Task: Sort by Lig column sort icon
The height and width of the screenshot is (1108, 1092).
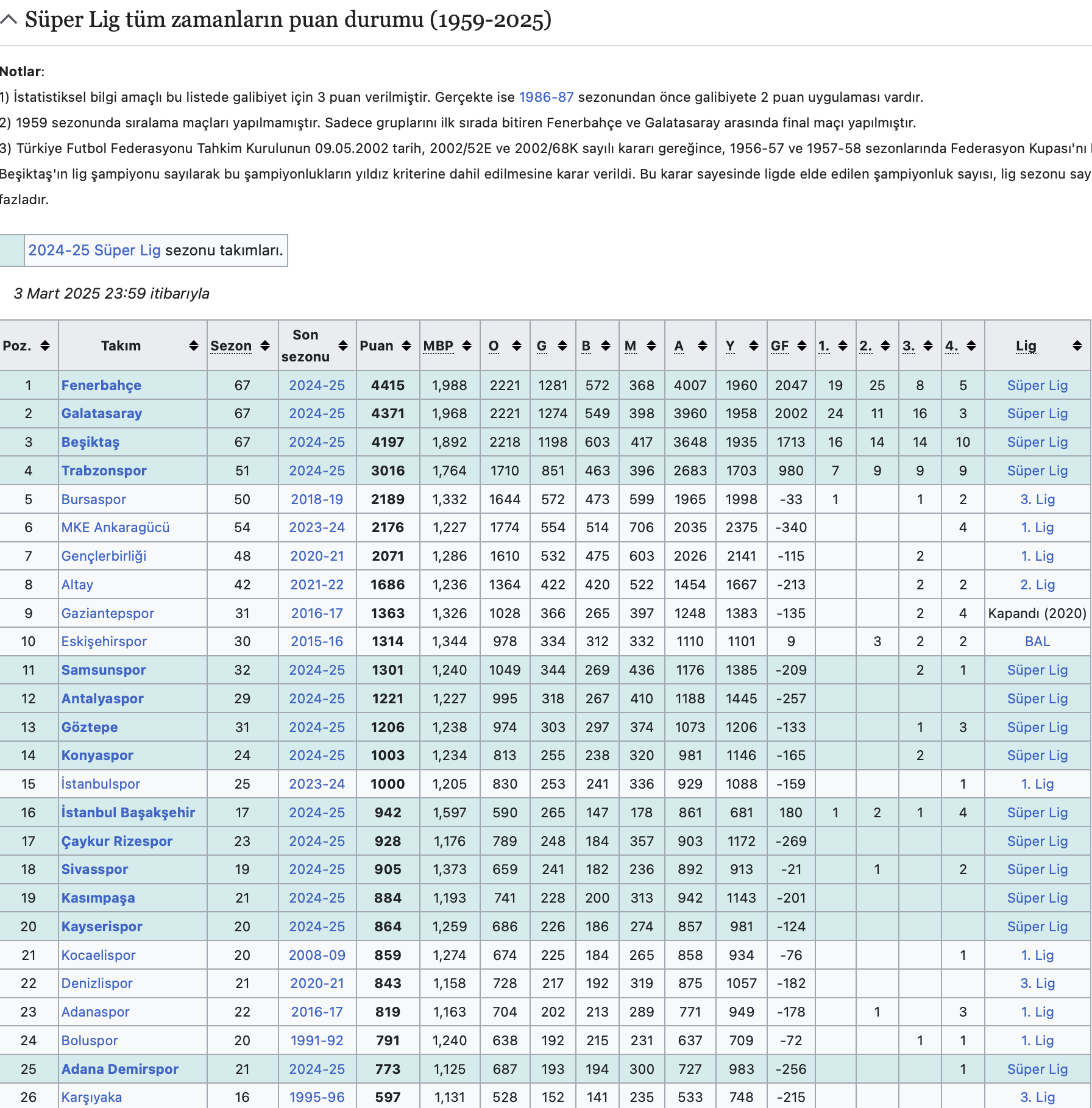Action: point(1077,346)
